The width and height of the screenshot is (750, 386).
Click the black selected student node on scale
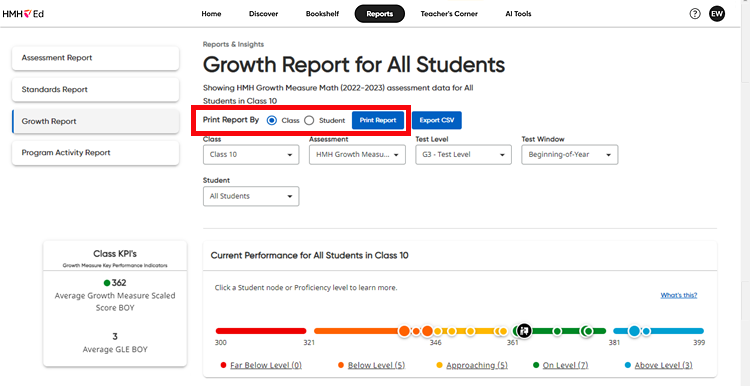tap(524, 331)
